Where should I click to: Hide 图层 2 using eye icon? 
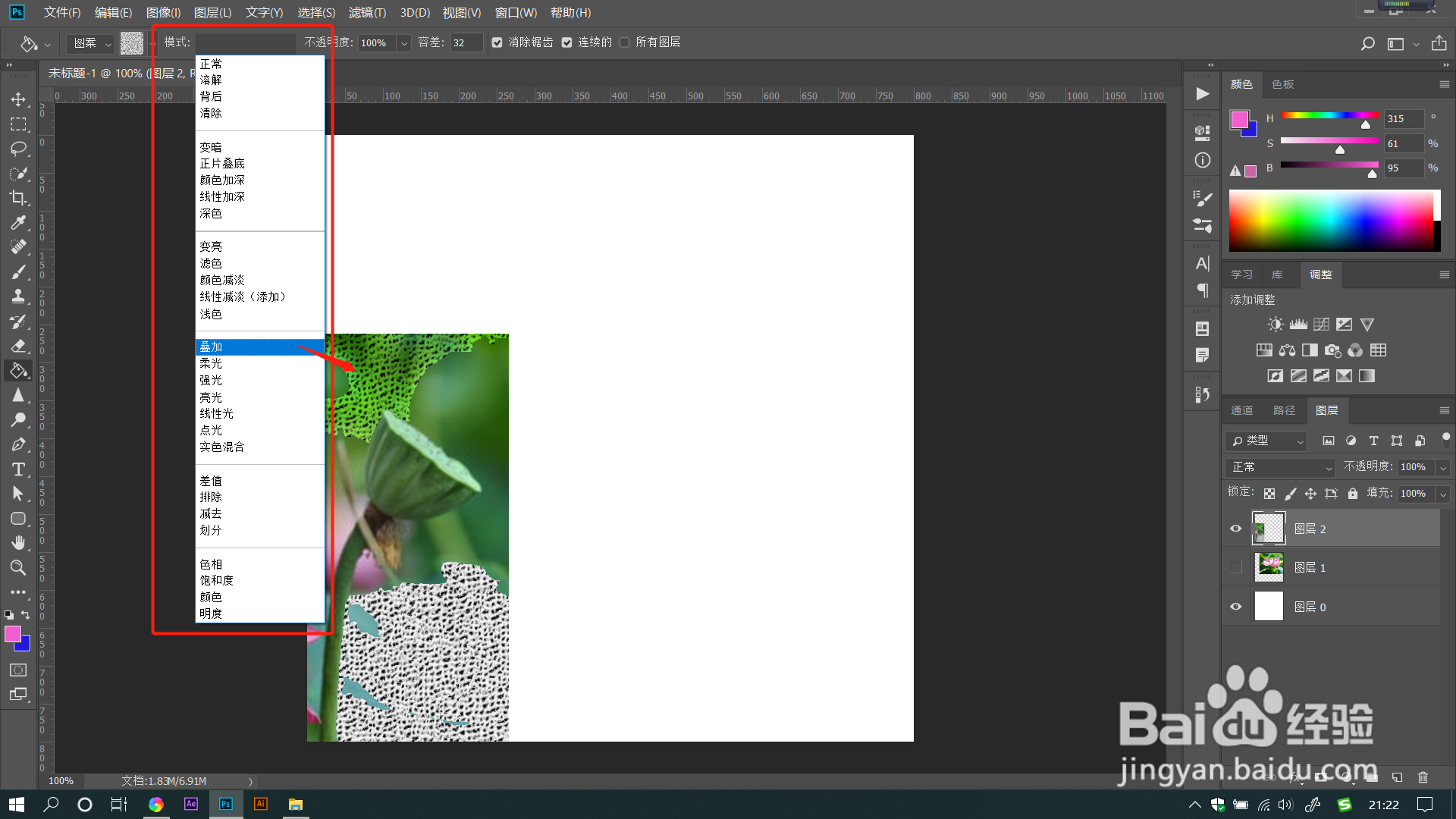coord(1235,529)
